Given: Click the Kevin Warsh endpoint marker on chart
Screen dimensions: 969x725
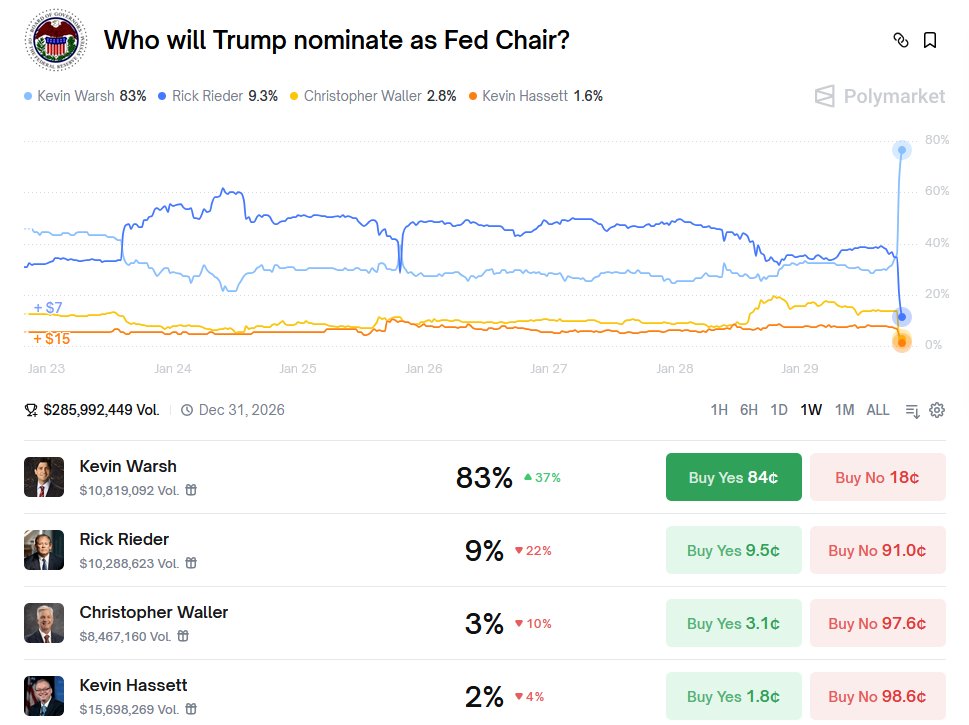Looking at the screenshot, I should (902, 151).
